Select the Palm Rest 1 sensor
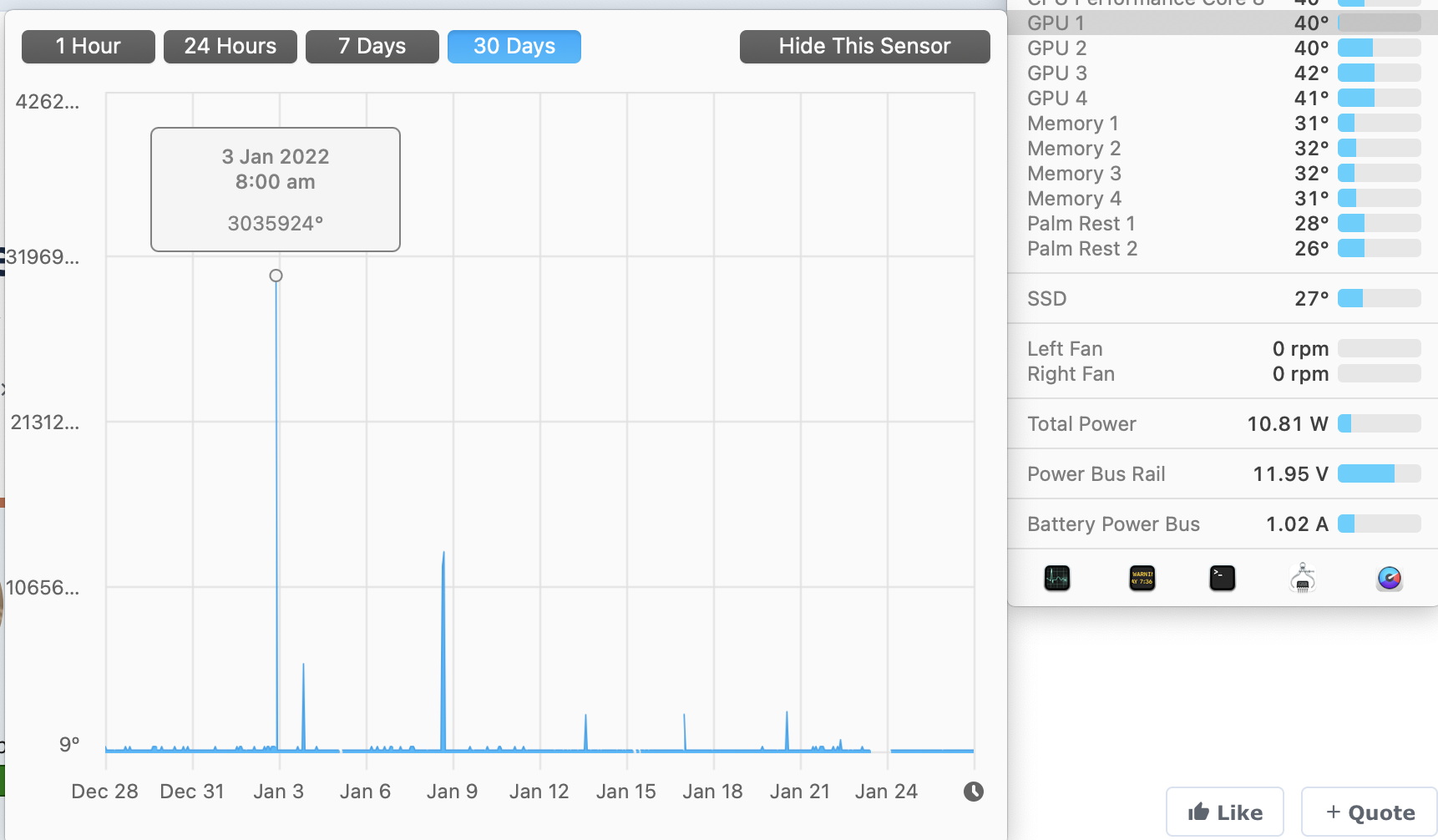1438x840 pixels. (1223, 223)
